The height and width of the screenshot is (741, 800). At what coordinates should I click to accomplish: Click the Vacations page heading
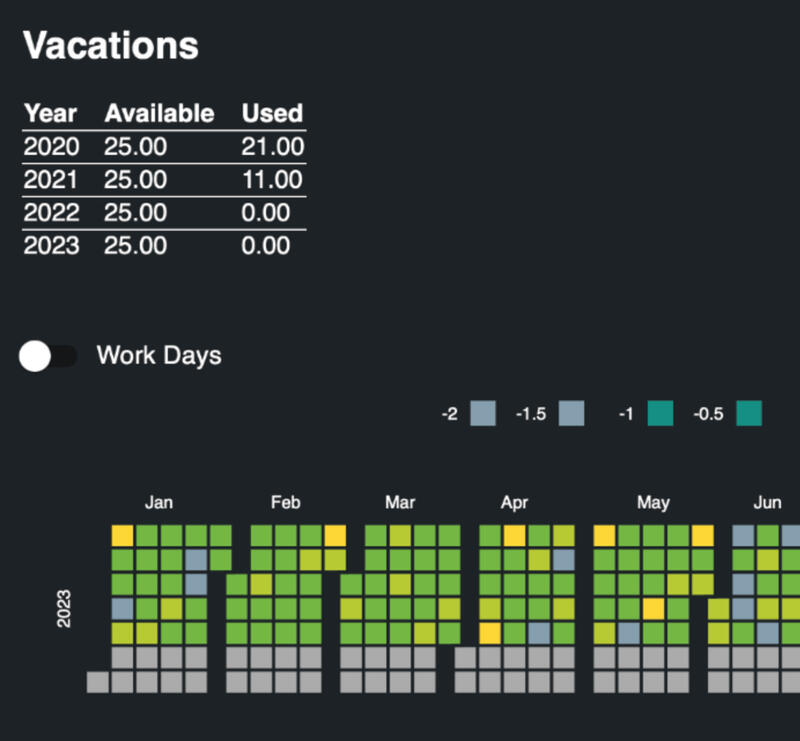point(110,45)
